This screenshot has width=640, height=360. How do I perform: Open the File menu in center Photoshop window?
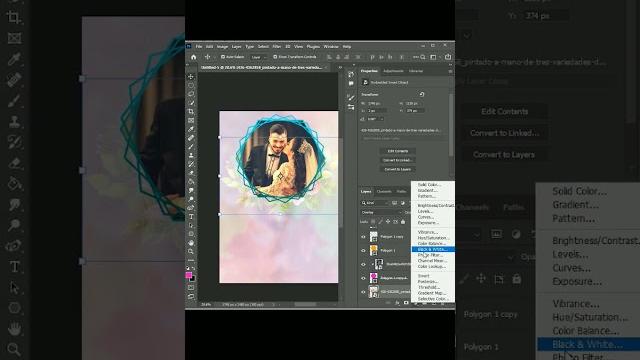point(199,47)
